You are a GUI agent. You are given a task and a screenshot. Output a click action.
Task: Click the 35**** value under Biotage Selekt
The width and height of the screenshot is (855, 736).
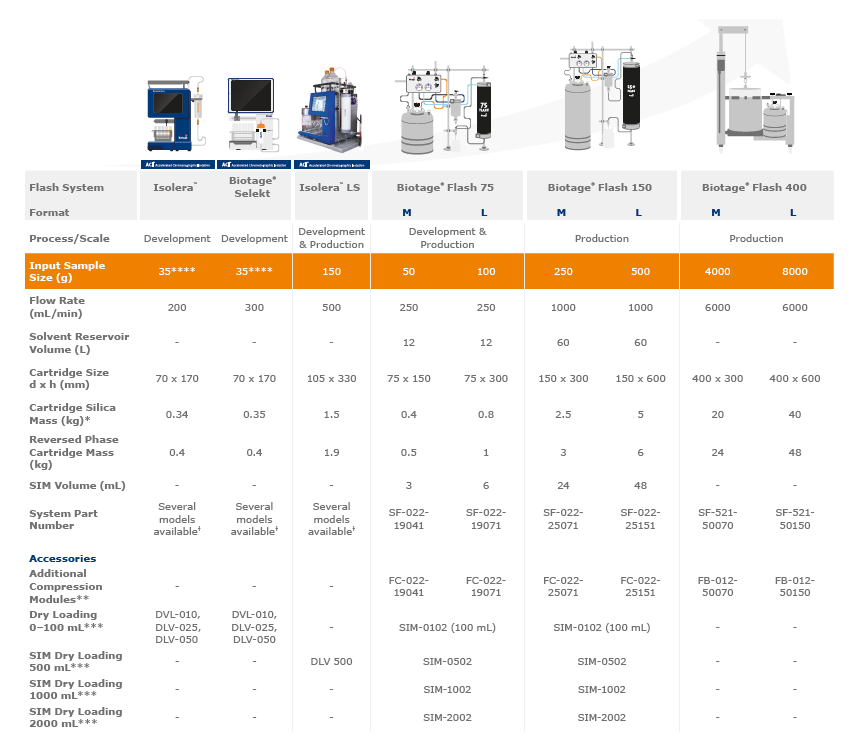tap(253, 271)
